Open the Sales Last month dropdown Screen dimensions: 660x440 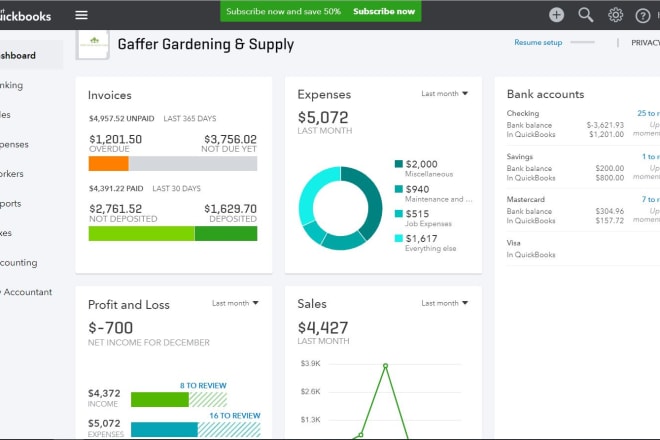click(x=444, y=303)
